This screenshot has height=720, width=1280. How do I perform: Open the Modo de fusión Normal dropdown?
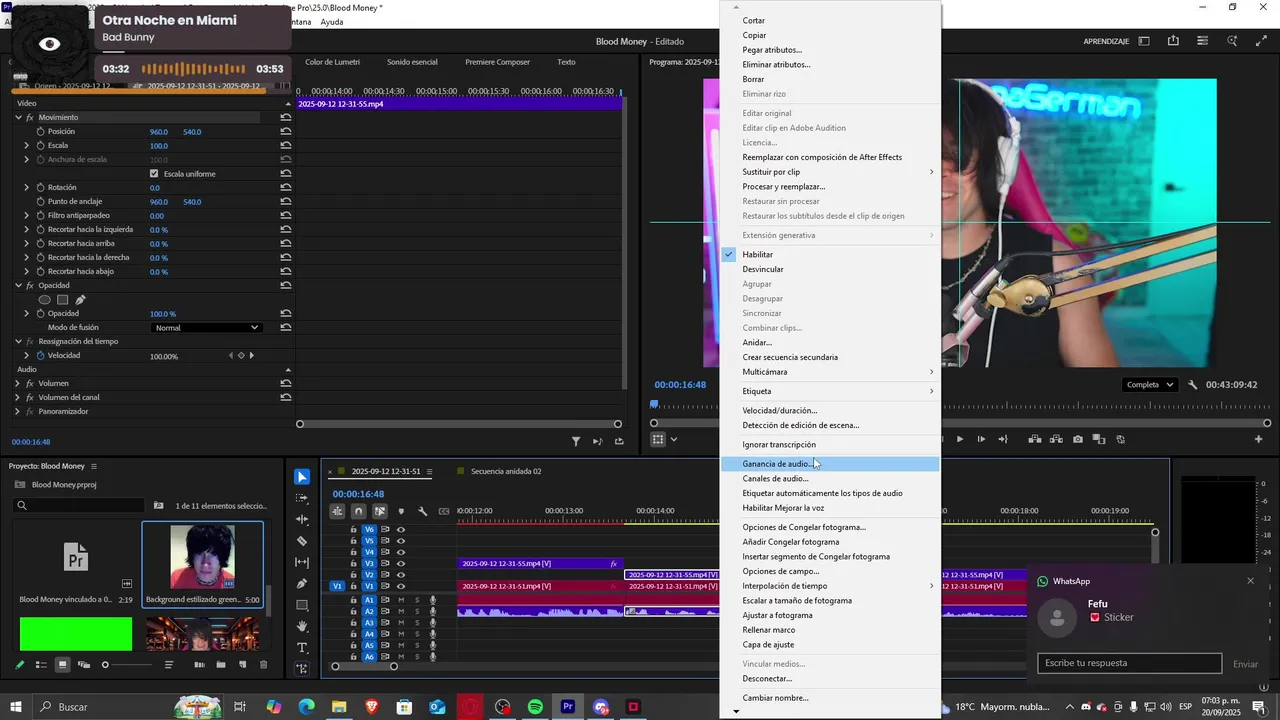pos(206,328)
